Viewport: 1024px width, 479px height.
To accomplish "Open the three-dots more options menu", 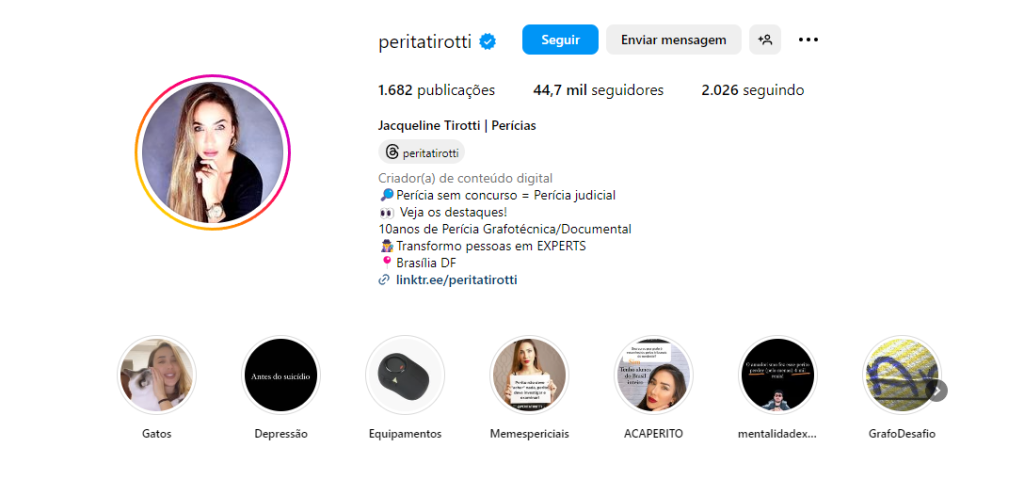I will click(808, 40).
